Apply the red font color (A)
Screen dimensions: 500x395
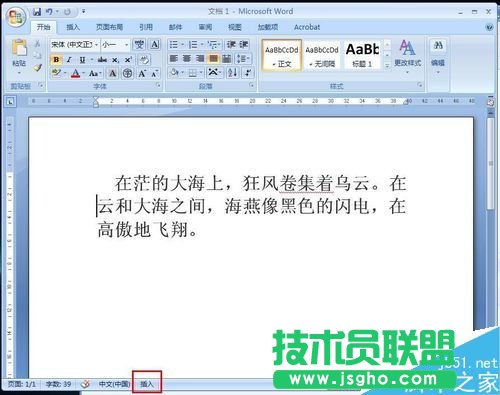point(76,73)
